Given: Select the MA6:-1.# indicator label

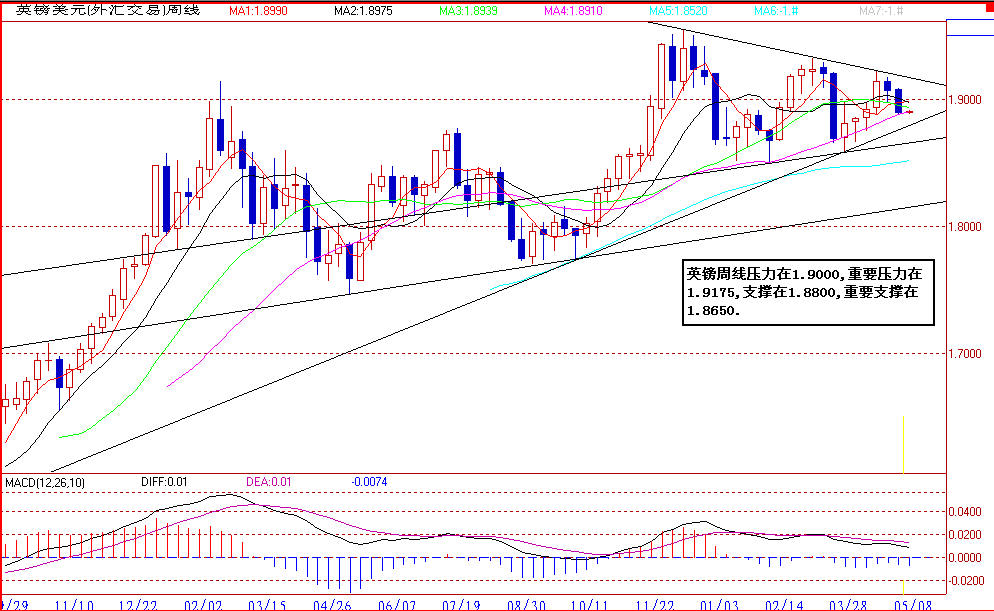Looking at the screenshot, I should [x=776, y=11].
